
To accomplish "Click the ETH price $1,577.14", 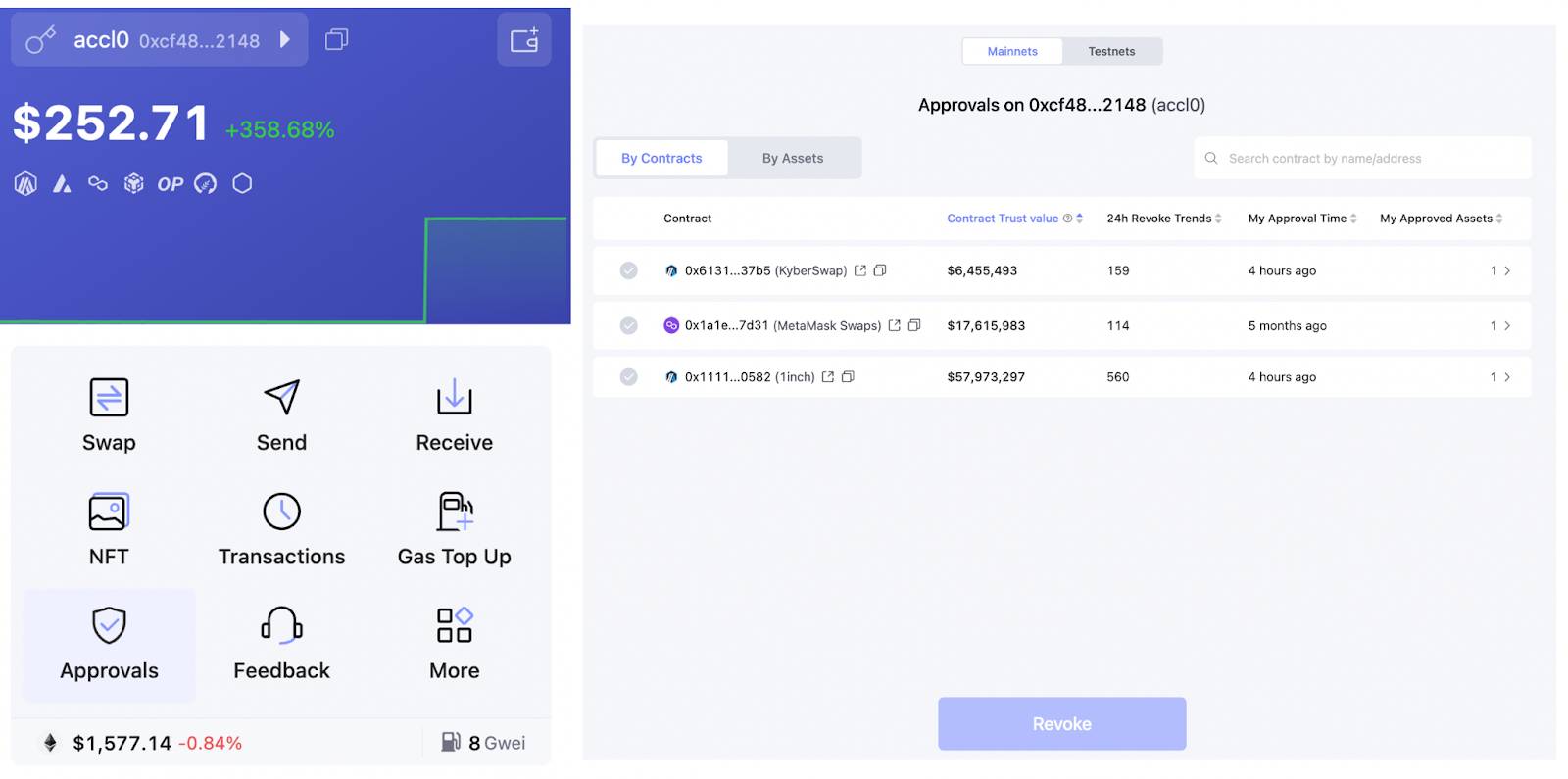I will click(122, 743).
